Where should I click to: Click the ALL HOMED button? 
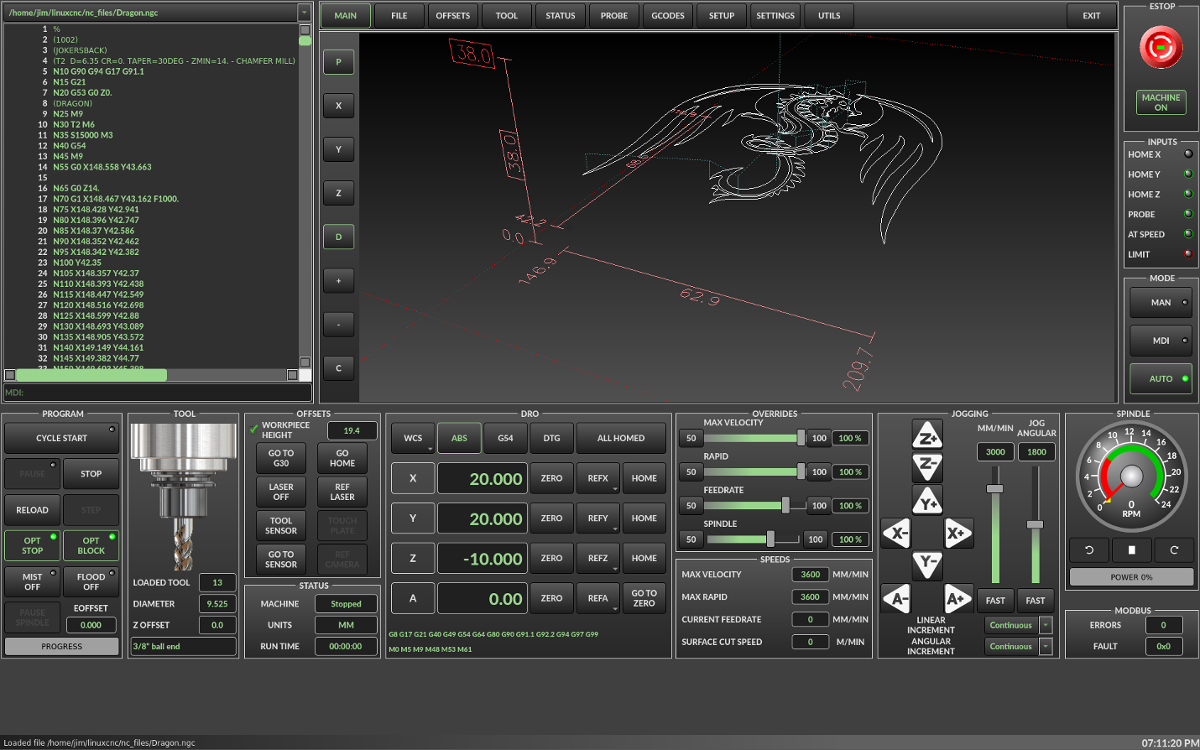coord(620,438)
